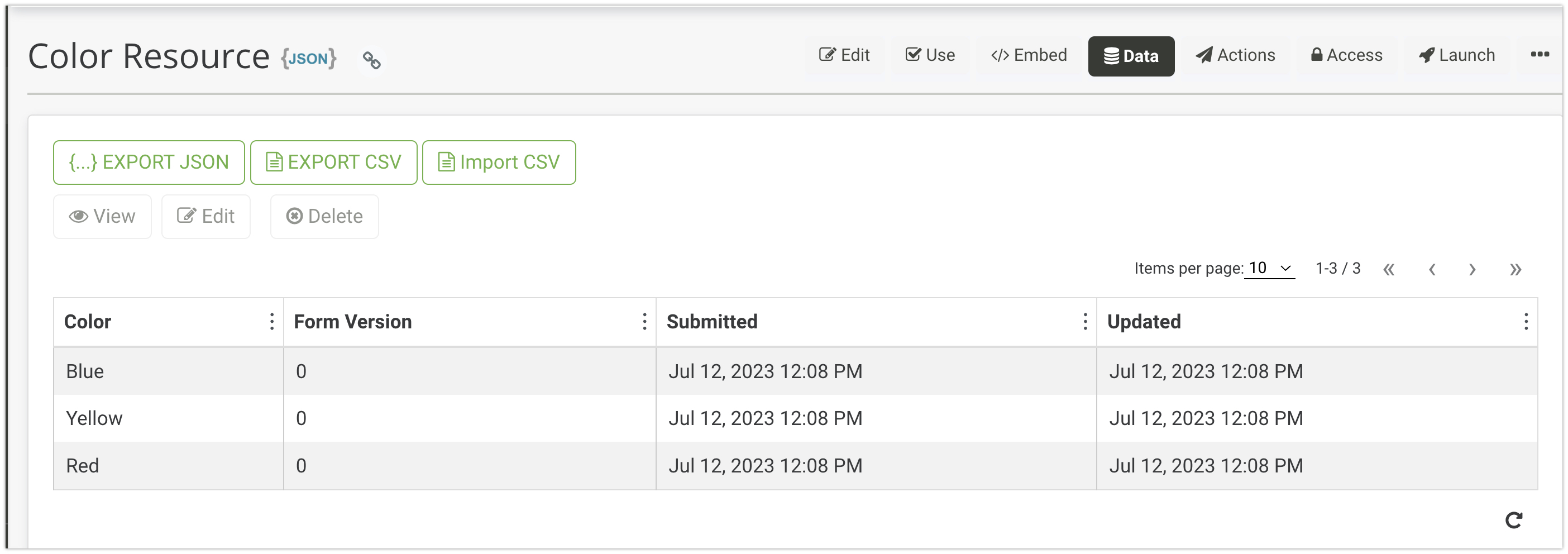The height and width of the screenshot is (554, 1568).
Task: Open Color column options menu
Action: [271, 322]
